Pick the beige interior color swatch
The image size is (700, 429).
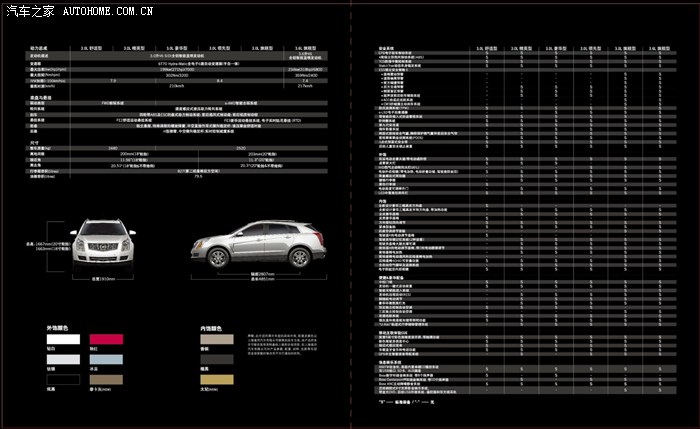(x=216, y=340)
